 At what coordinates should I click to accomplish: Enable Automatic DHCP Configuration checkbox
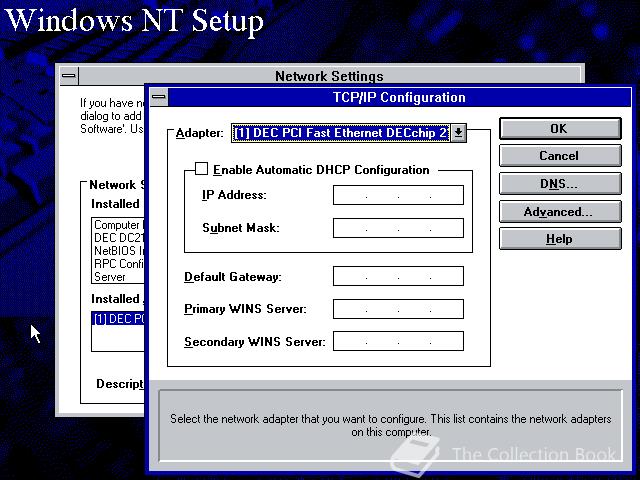(x=201, y=169)
